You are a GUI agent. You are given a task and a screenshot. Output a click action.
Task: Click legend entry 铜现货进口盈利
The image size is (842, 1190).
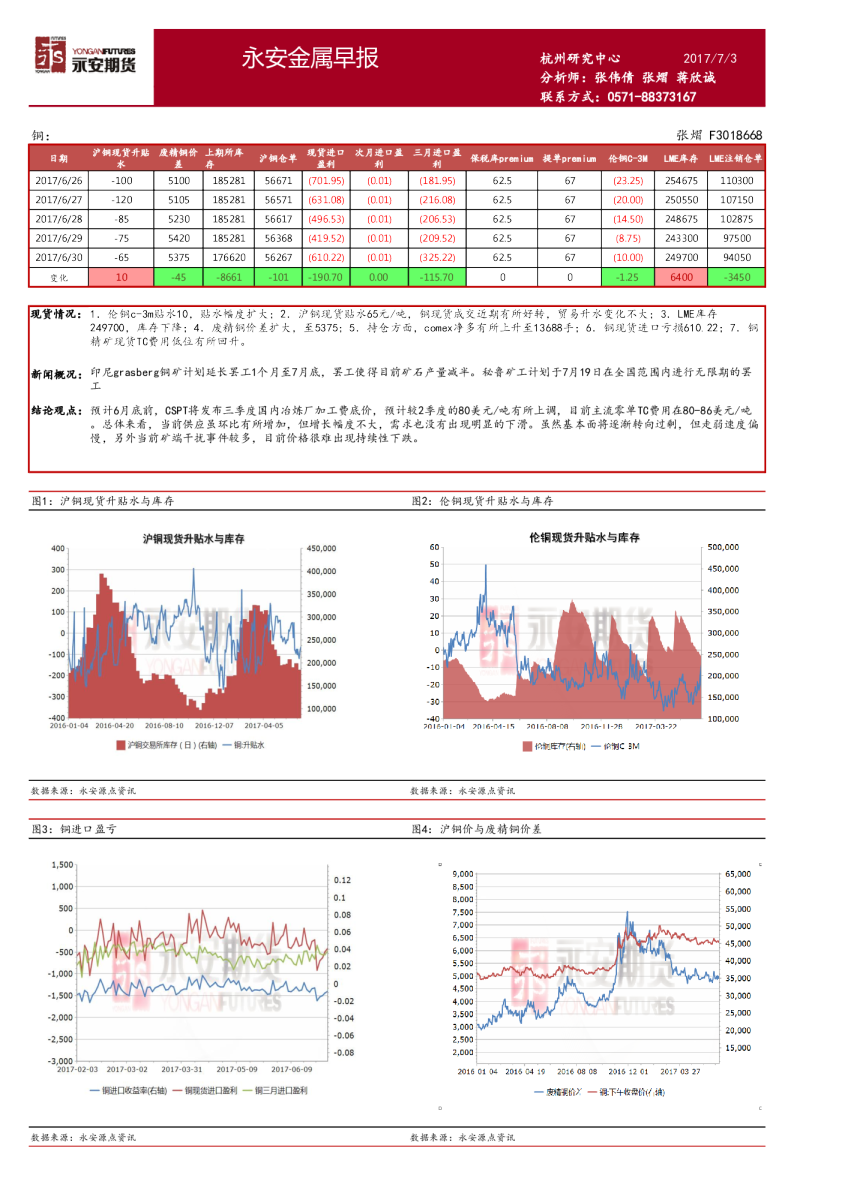coord(205,1091)
